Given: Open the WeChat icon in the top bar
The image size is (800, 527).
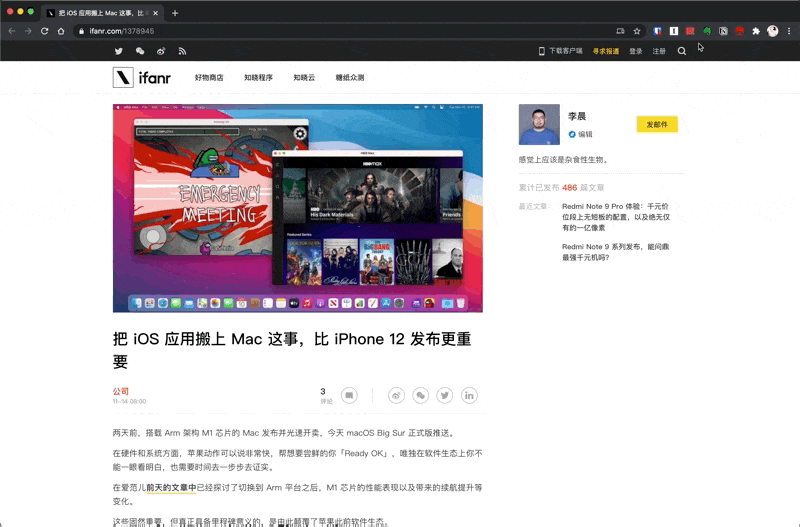Looking at the screenshot, I should tap(140, 51).
